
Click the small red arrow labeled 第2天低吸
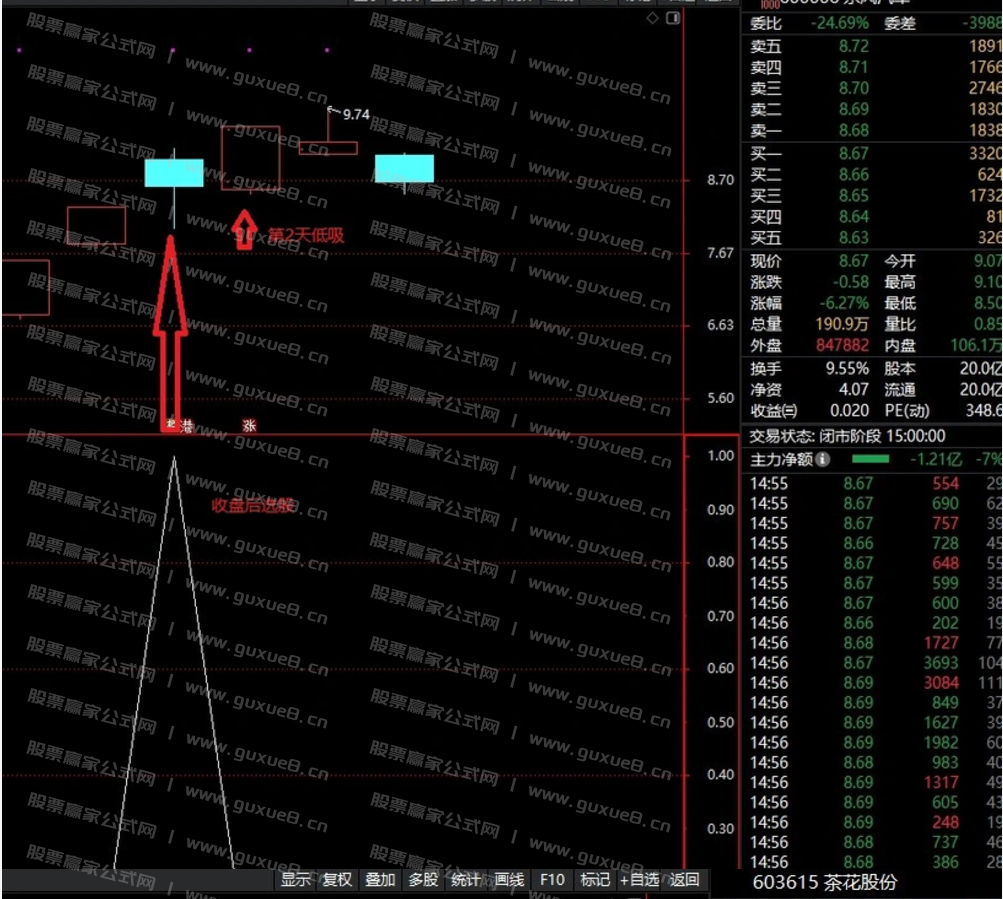(x=243, y=229)
